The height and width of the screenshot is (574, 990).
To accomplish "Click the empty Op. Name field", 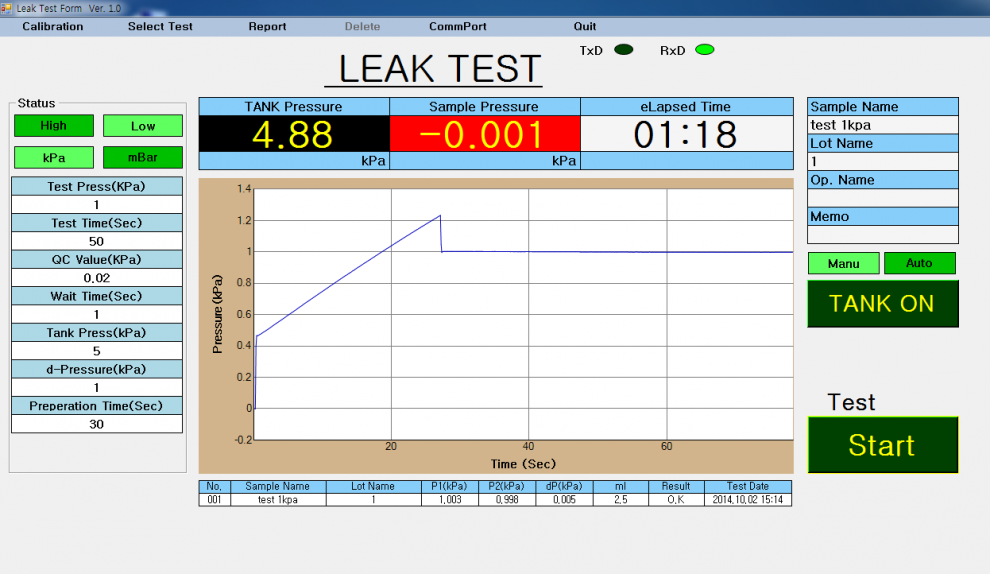I will (883, 198).
